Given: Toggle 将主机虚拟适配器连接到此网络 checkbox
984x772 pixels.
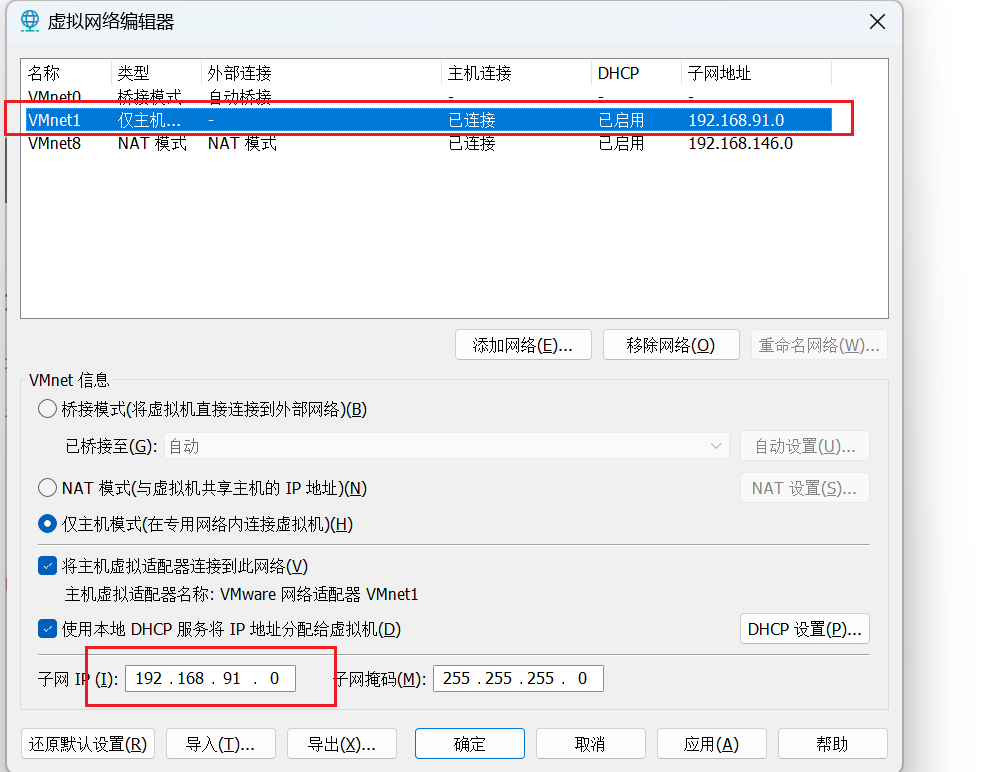Looking at the screenshot, I should pyautogui.click(x=47, y=566).
